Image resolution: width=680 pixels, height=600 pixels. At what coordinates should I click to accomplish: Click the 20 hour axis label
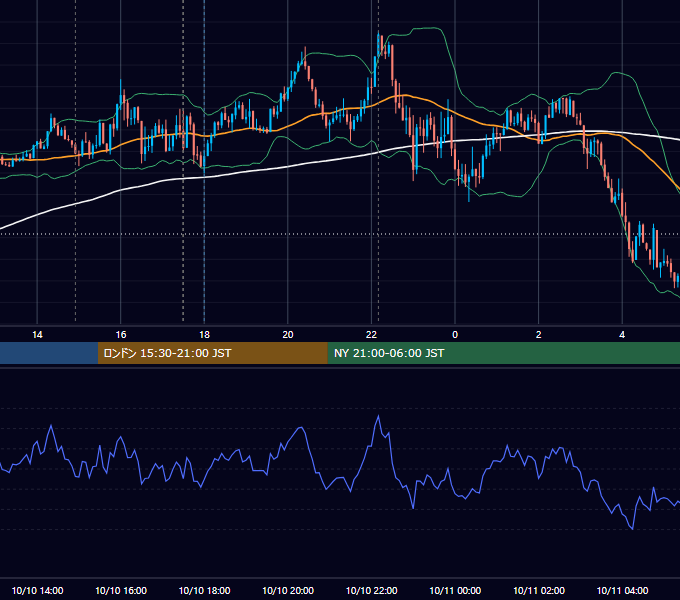pos(288,335)
